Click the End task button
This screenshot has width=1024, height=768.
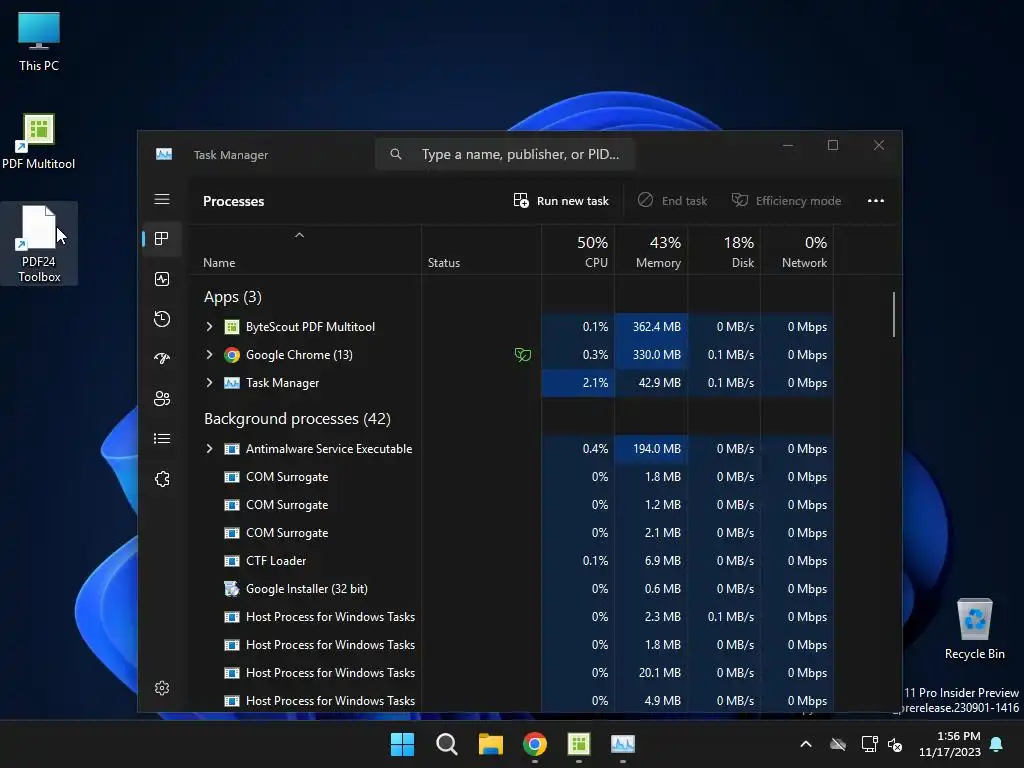coord(672,200)
